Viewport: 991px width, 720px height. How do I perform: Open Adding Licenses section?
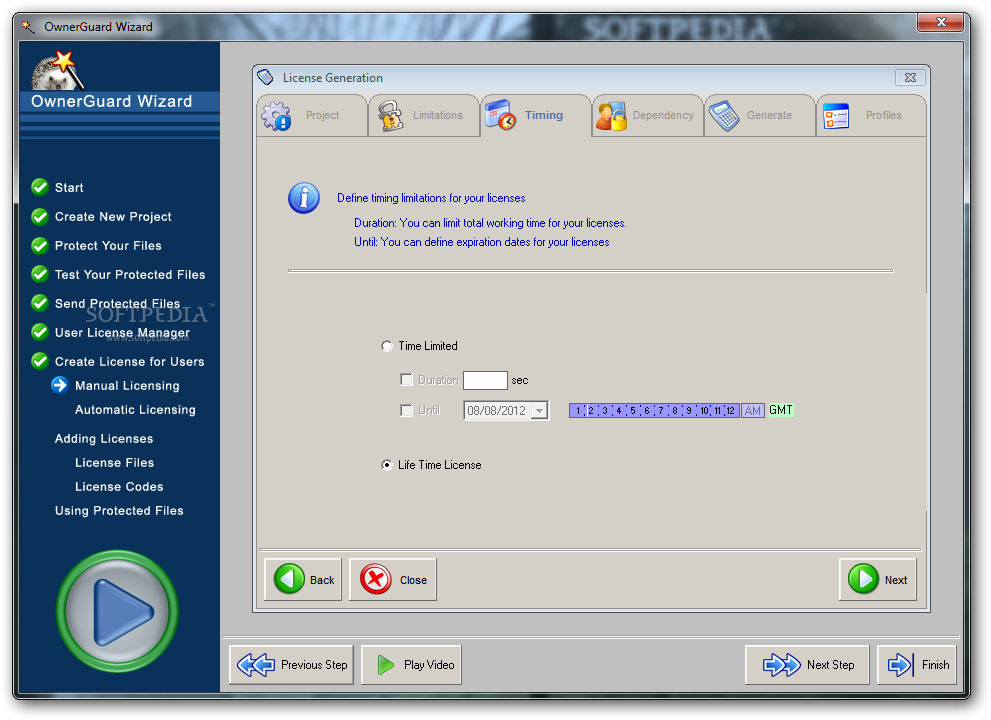(104, 439)
